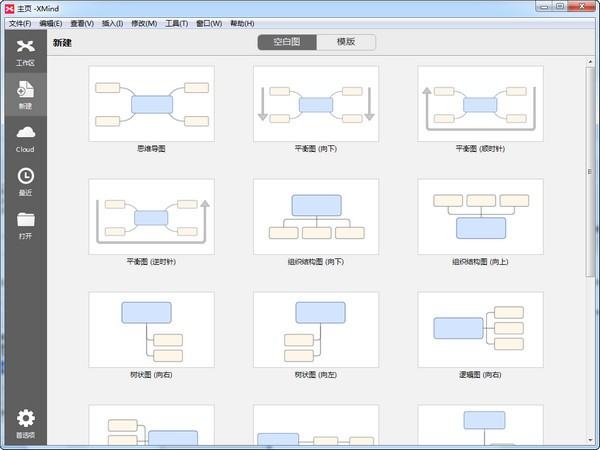Screen dimensions: 600x450
Task: Select the 树状图 (向右) thumbnail
Action: point(151,330)
